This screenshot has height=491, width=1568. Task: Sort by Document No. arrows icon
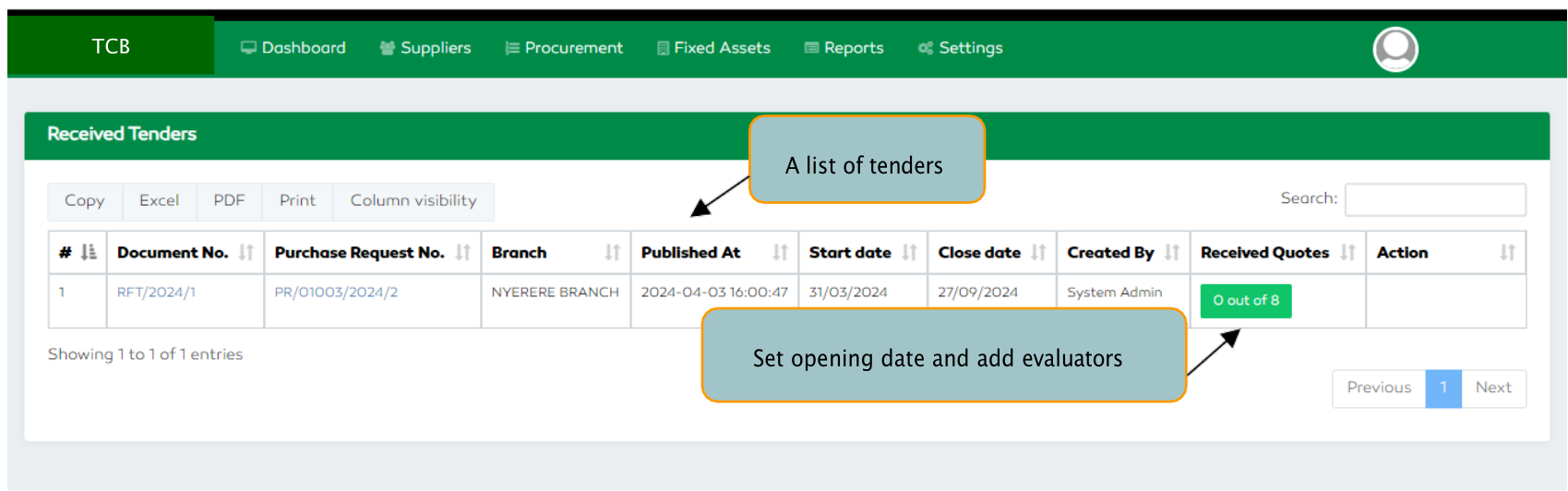[x=245, y=252]
